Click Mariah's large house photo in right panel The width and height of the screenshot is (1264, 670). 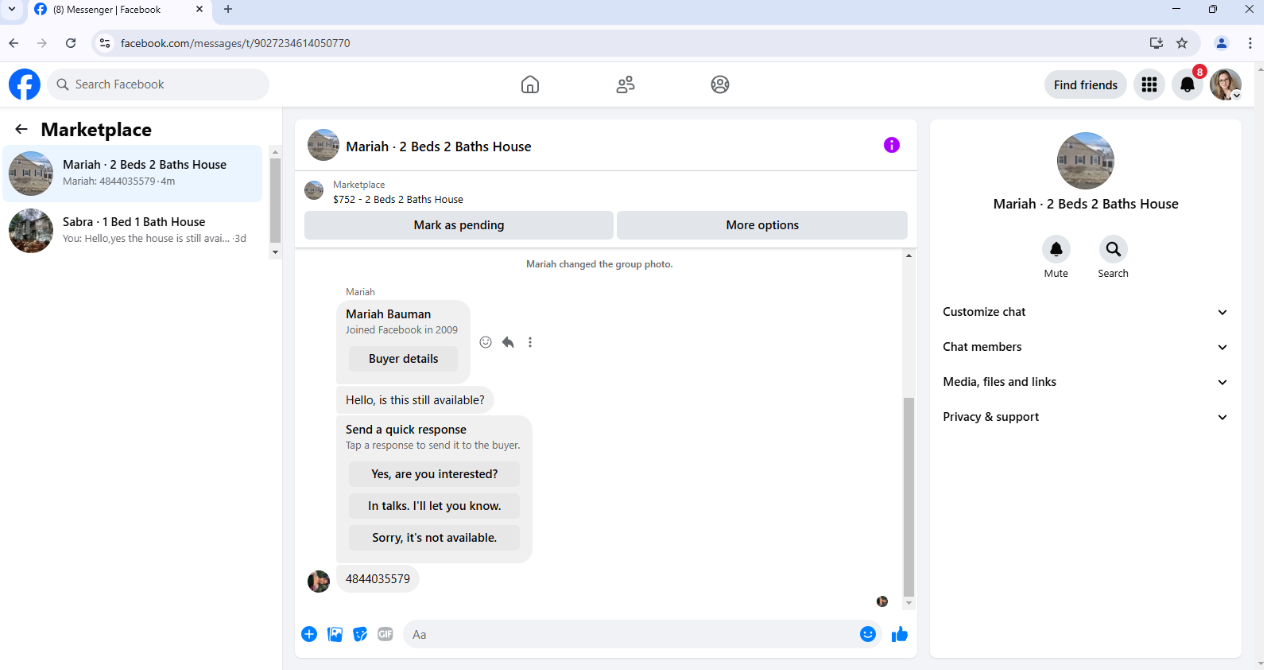1086,161
